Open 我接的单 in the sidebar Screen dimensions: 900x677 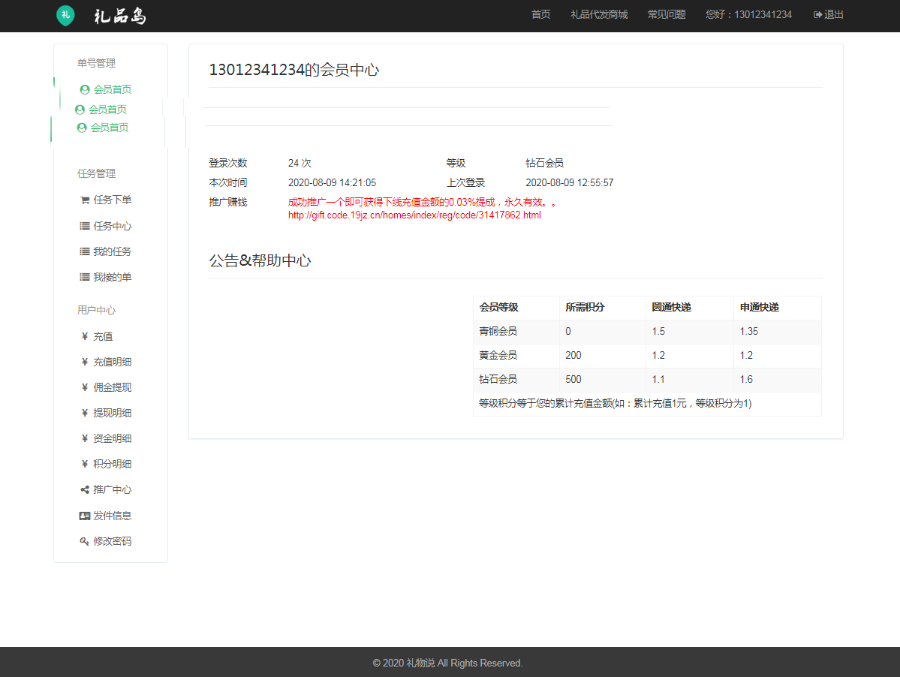[112, 277]
